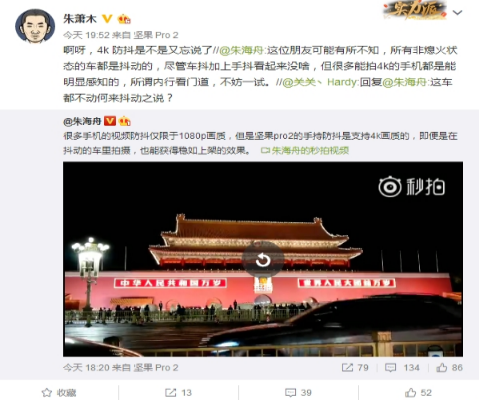Repost this post with 13 shares
This screenshot has width=479, height=400.
tap(178, 393)
